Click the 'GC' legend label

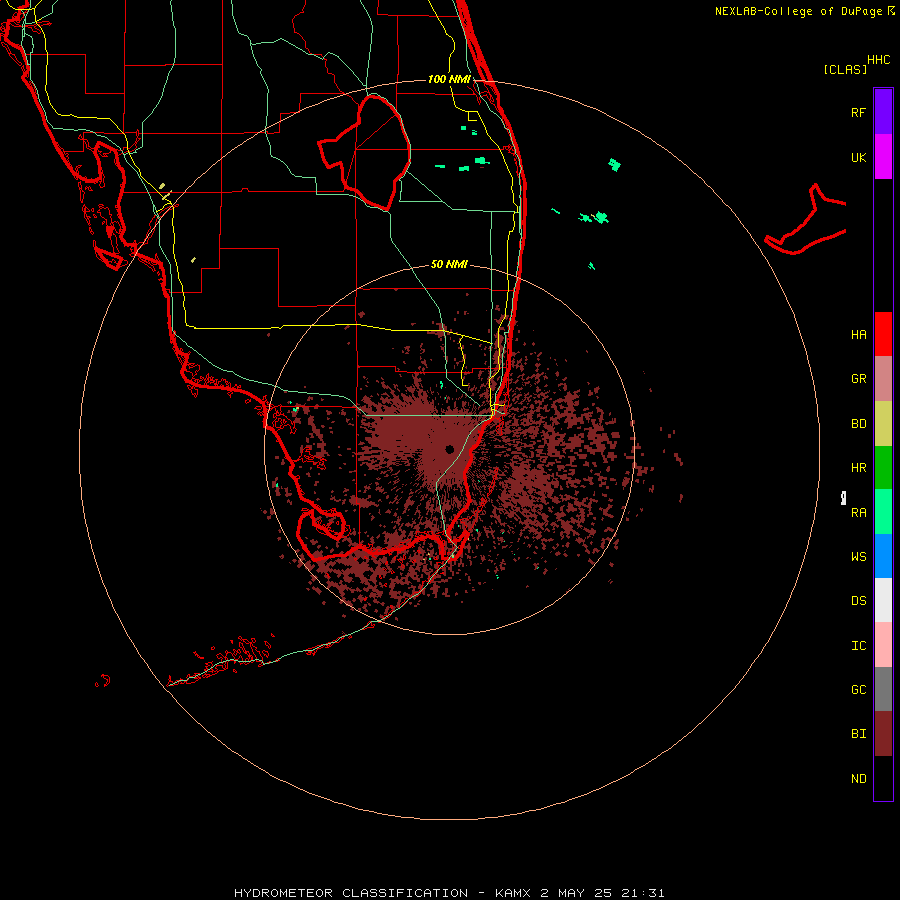tap(858, 690)
